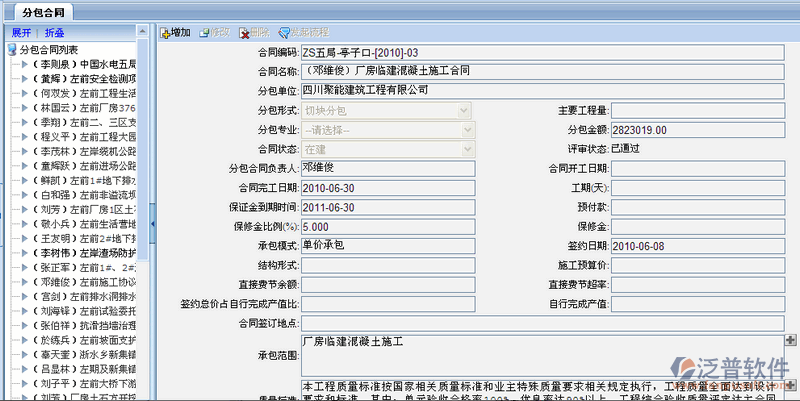Viewport: 800px width, 401px height.
Task: Select tree item (白和强)左前非溢流坝
Action: coord(84,195)
